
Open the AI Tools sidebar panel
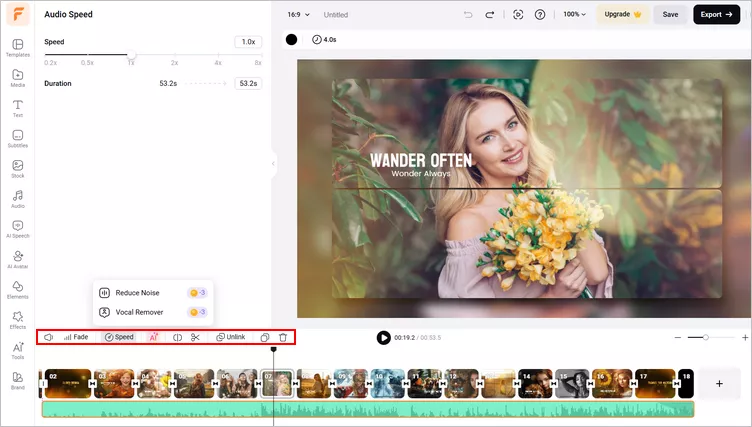tap(18, 350)
